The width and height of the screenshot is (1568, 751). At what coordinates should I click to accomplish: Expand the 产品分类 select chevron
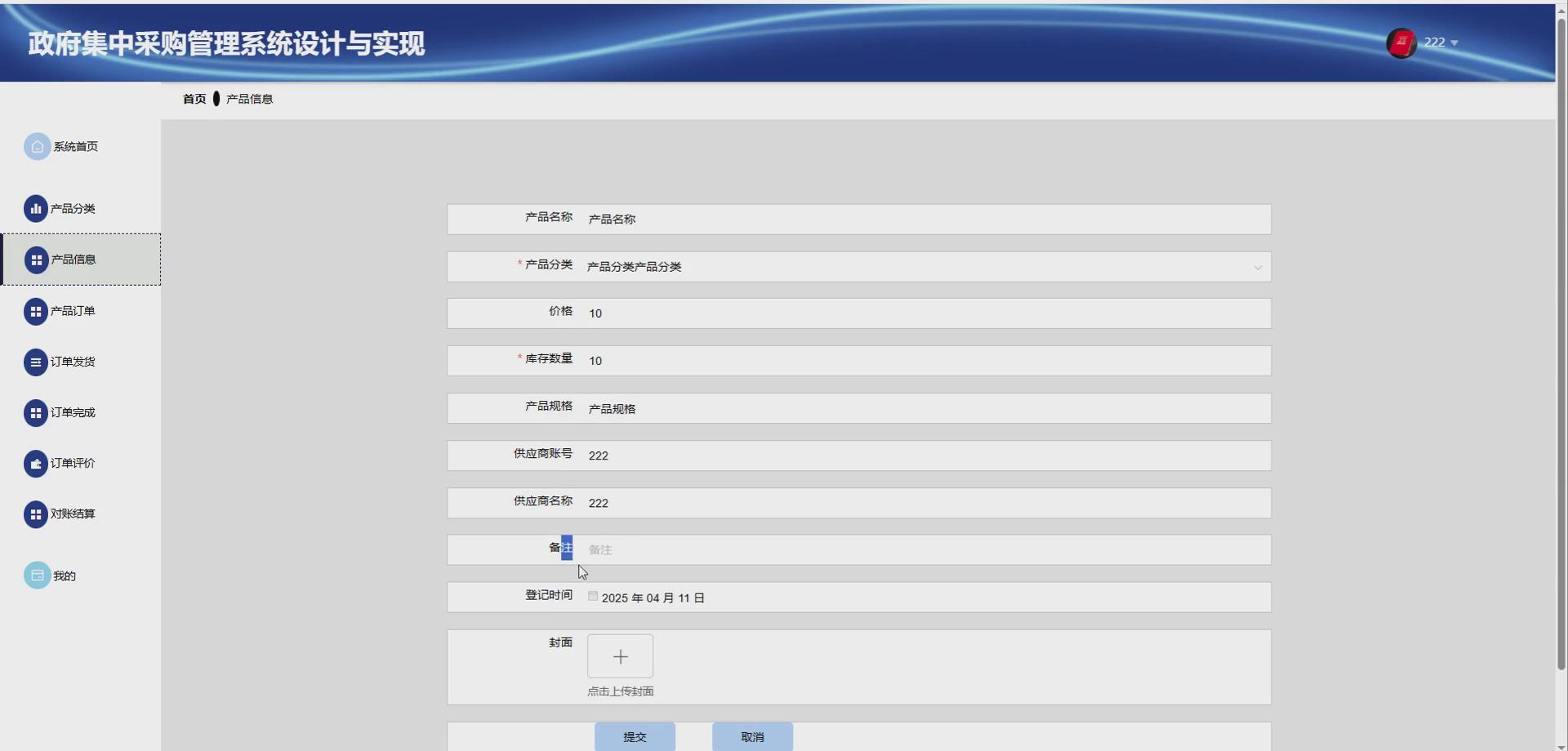(1258, 268)
